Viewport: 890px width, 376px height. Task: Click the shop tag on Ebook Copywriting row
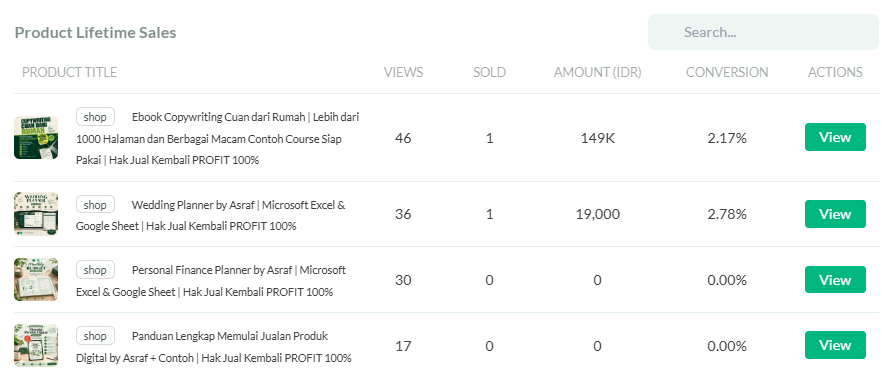tap(95, 117)
